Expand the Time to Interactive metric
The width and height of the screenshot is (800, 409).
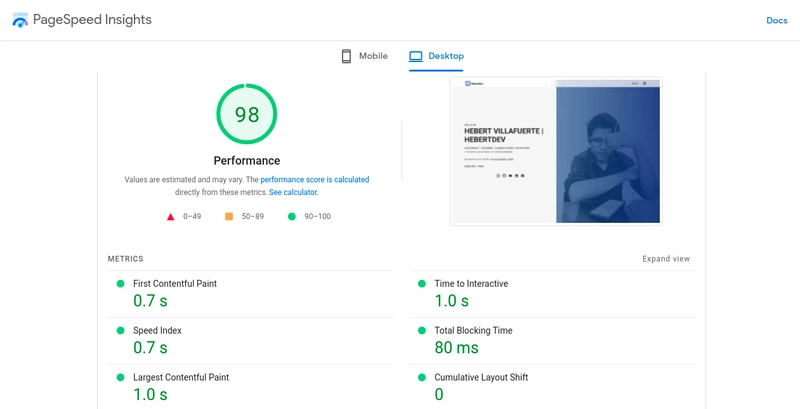click(470, 284)
